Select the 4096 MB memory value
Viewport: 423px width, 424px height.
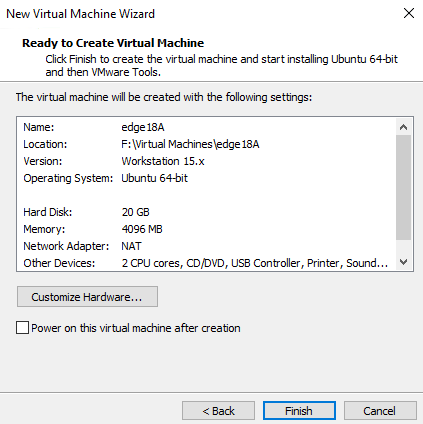click(x=142, y=229)
